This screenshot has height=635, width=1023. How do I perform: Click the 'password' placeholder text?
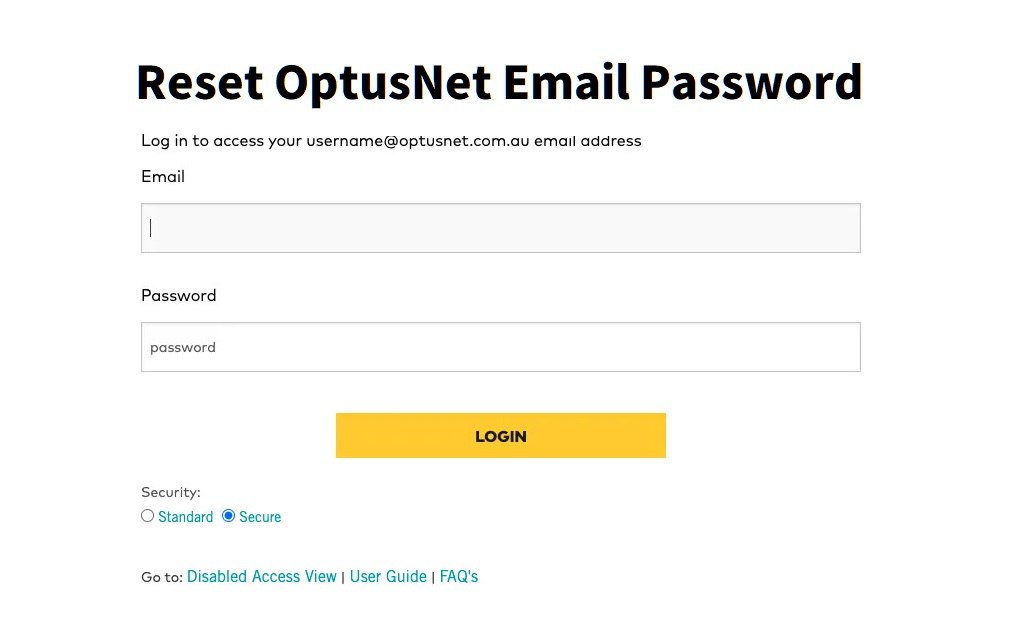[x=183, y=348]
